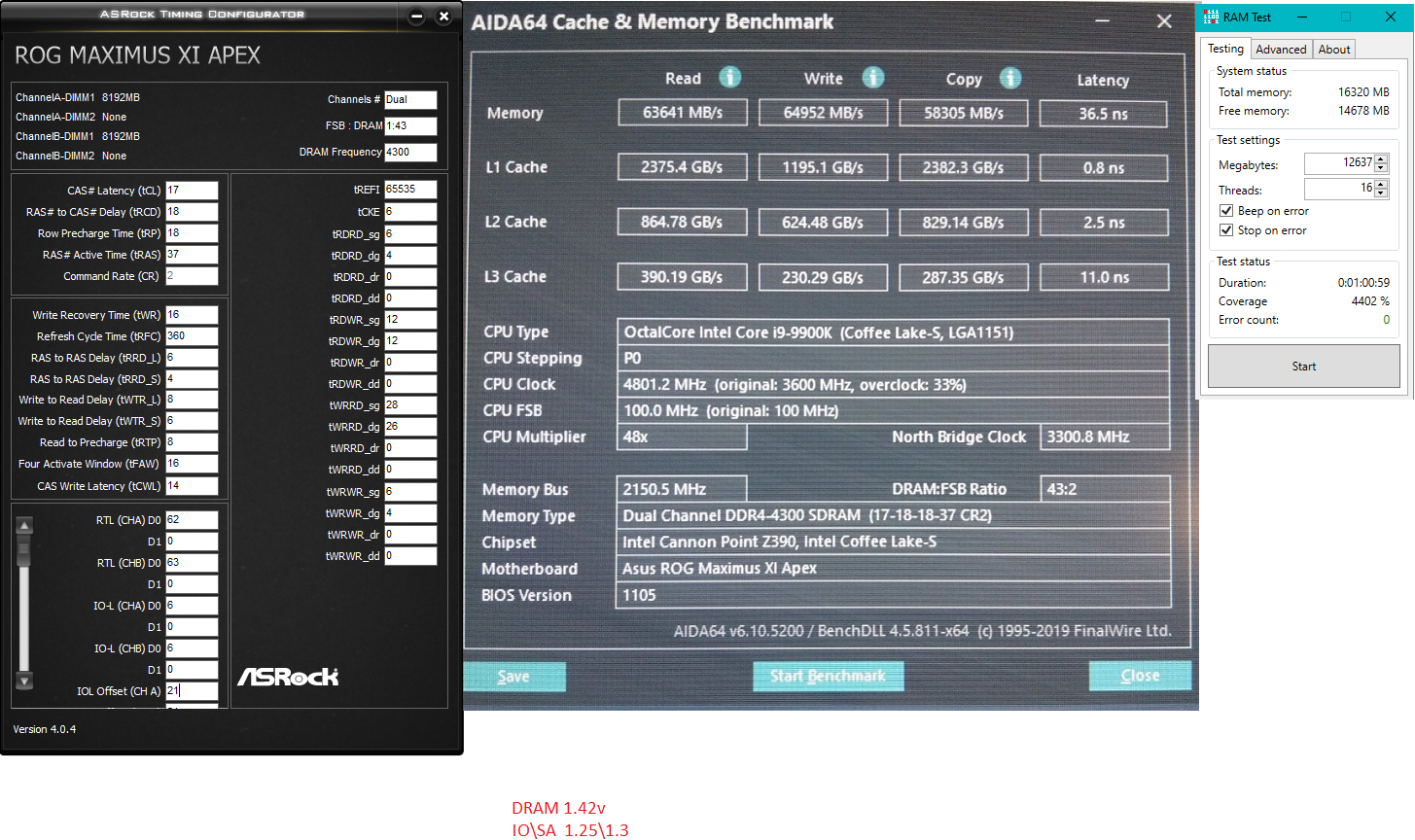The height and width of the screenshot is (840, 1415).
Task: Click the info icon next to Read
Action: pyautogui.click(x=729, y=78)
